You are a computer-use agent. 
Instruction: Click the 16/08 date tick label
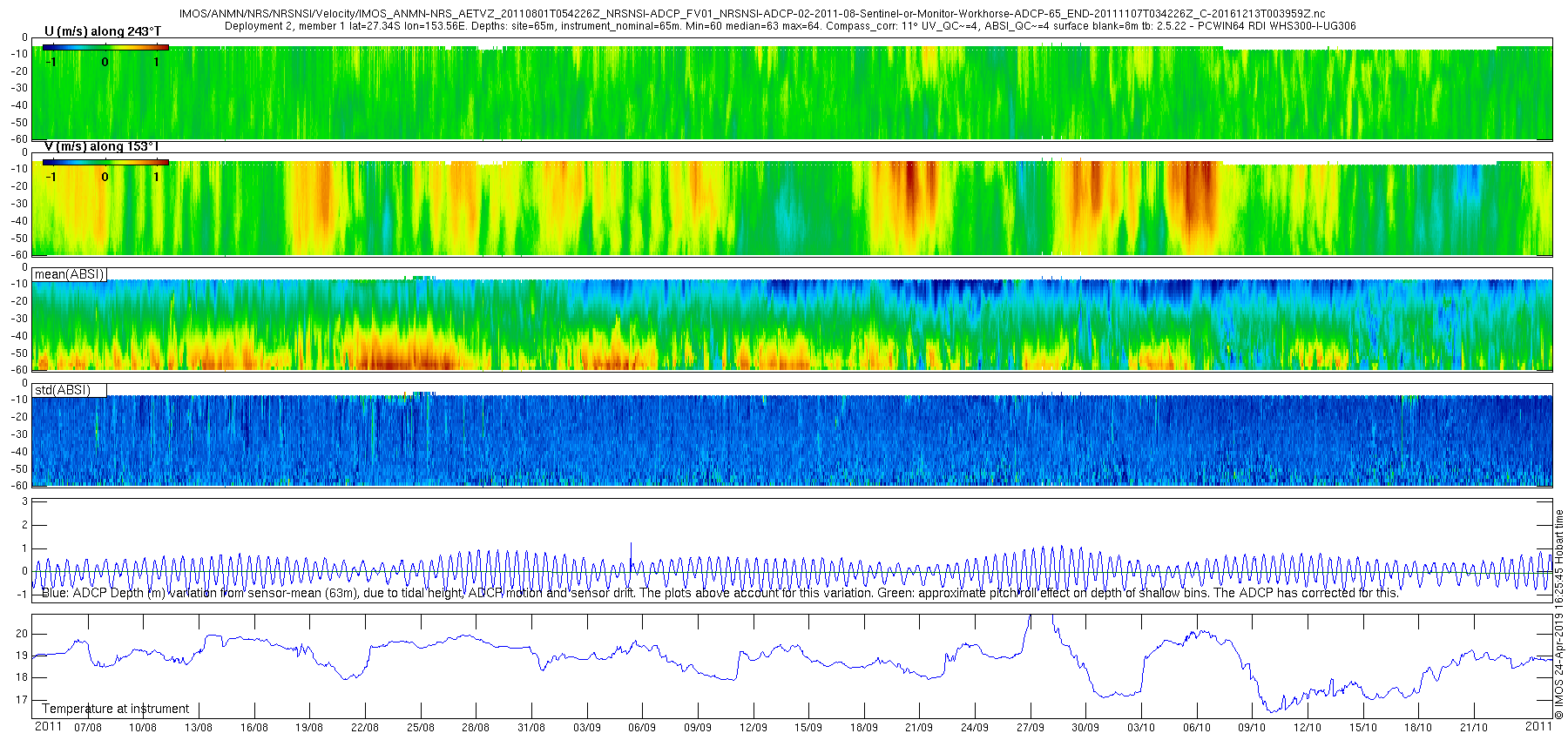pyautogui.click(x=254, y=728)
